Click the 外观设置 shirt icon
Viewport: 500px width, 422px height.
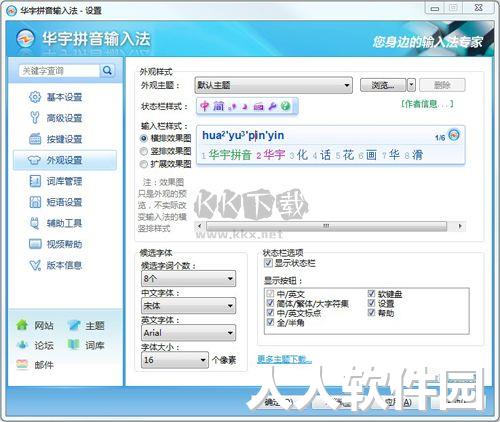click(x=35, y=160)
